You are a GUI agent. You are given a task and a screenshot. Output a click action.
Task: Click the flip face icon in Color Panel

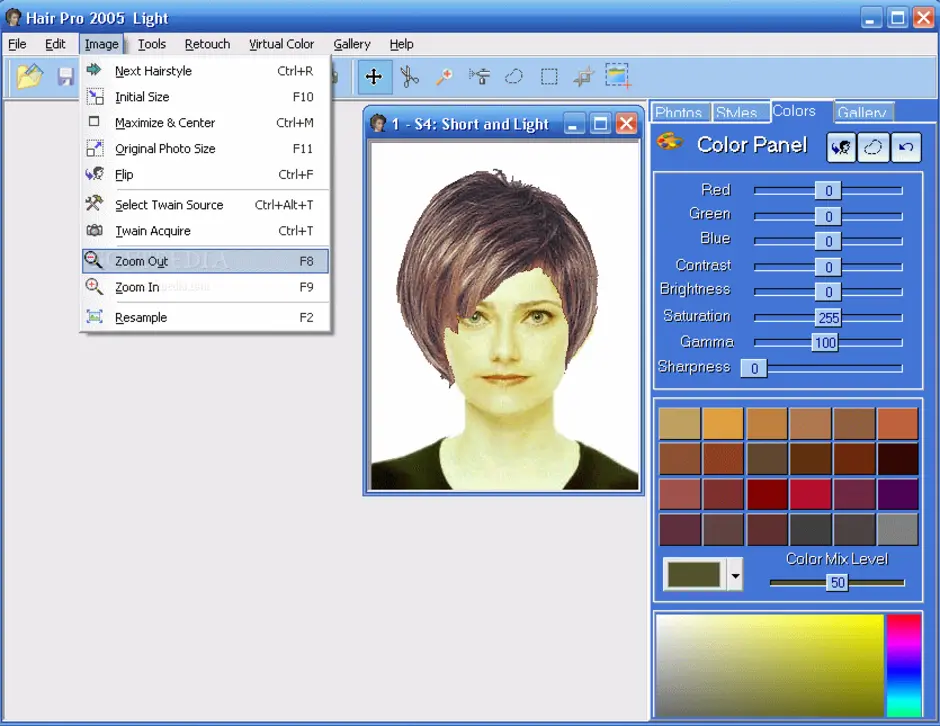[x=841, y=147]
